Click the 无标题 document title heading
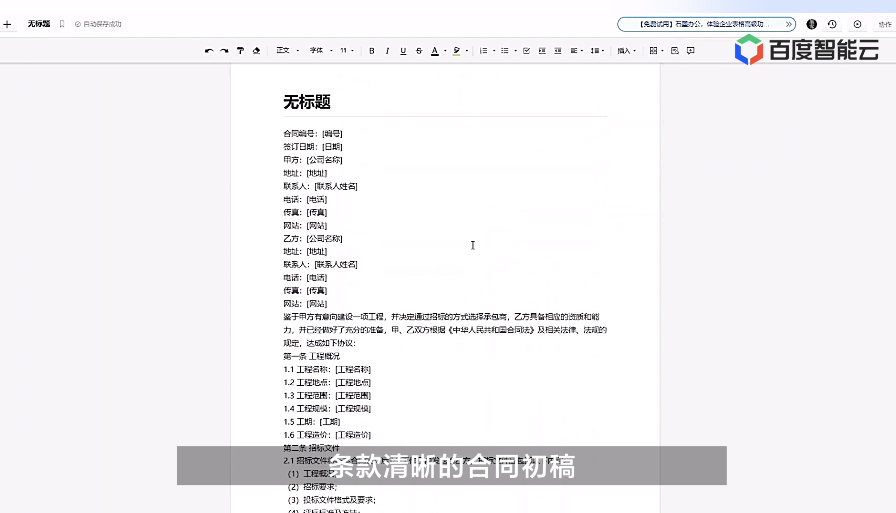This screenshot has height=513, width=896. click(x=307, y=102)
